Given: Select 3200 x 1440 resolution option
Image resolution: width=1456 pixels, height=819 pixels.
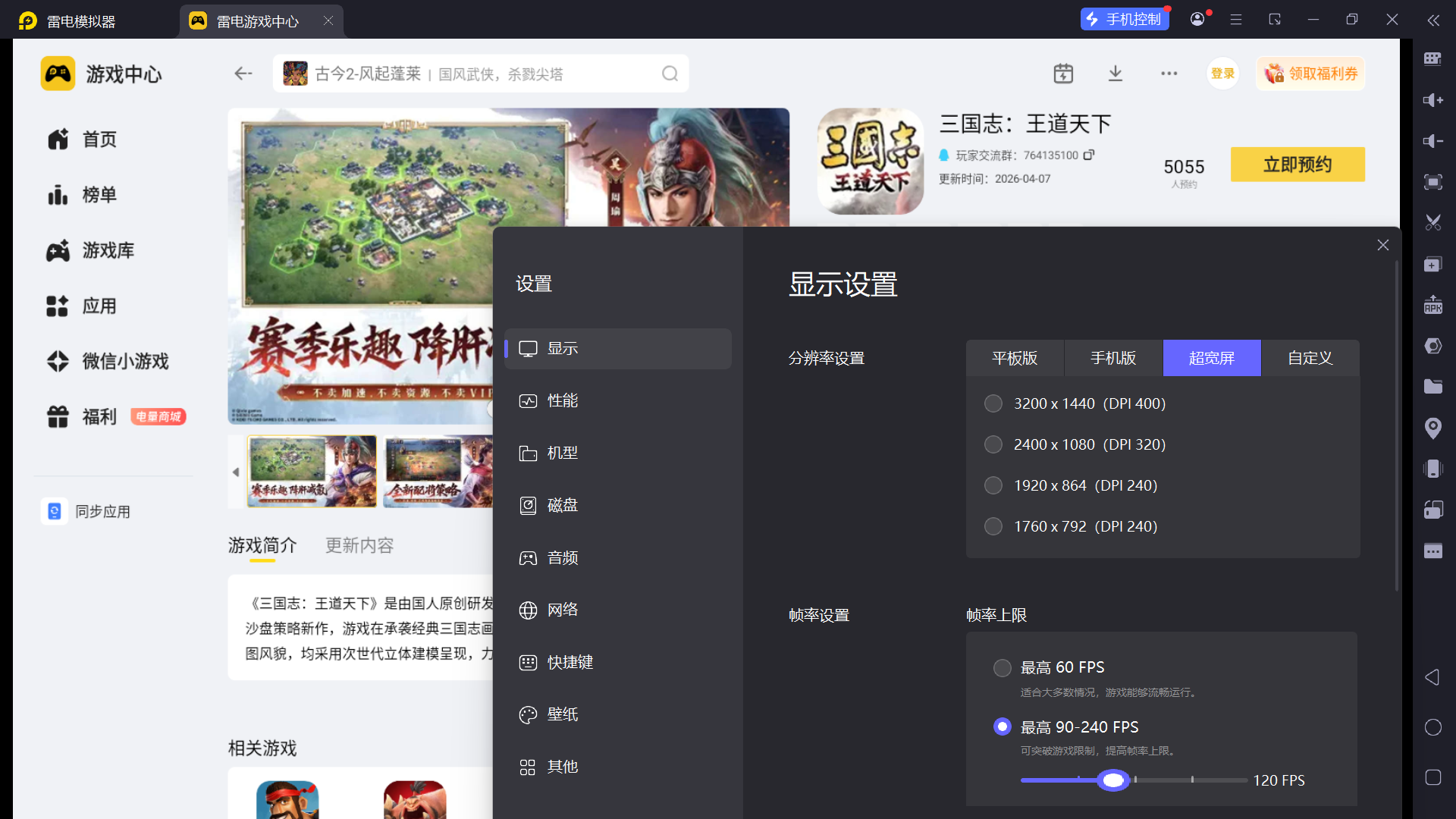Looking at the screenshot, I should tap(993, 403).
